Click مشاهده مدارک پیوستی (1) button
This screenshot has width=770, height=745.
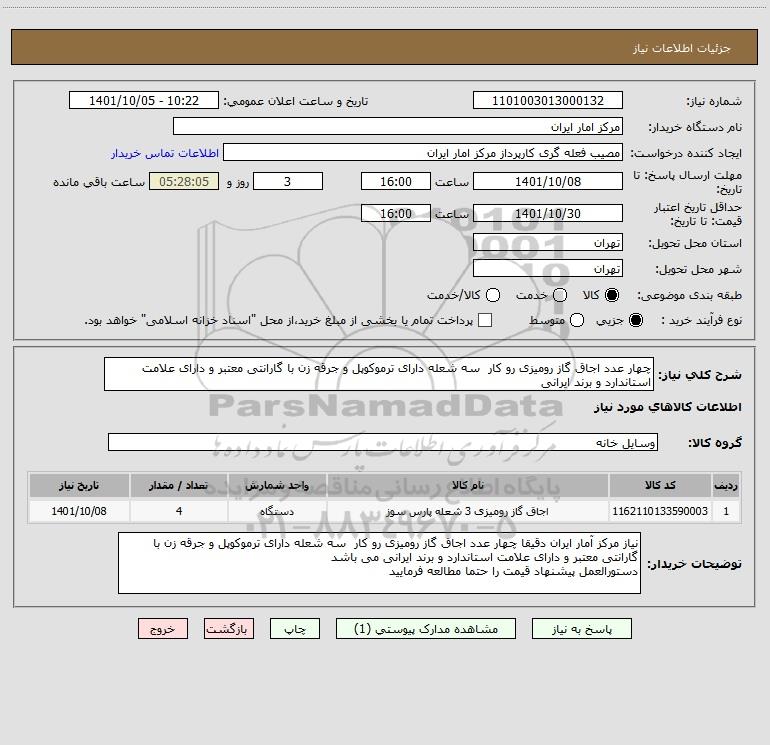click(x=426, y=629)
